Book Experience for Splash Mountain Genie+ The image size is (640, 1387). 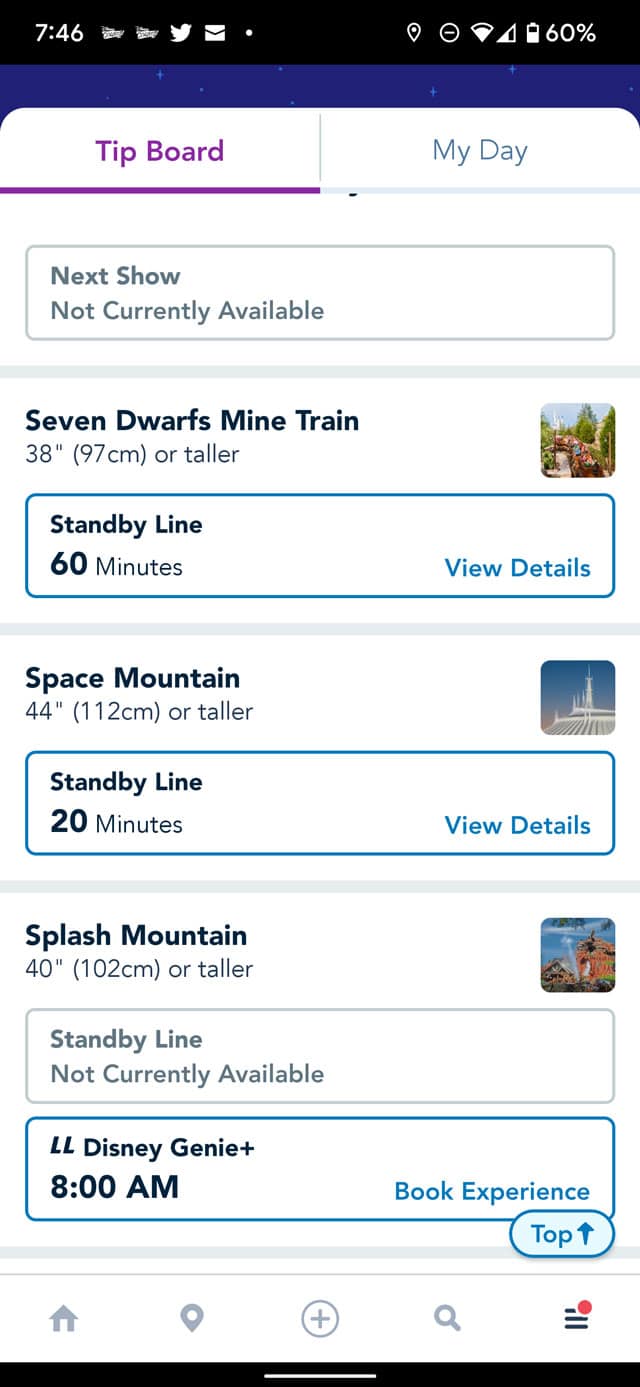492,1191
